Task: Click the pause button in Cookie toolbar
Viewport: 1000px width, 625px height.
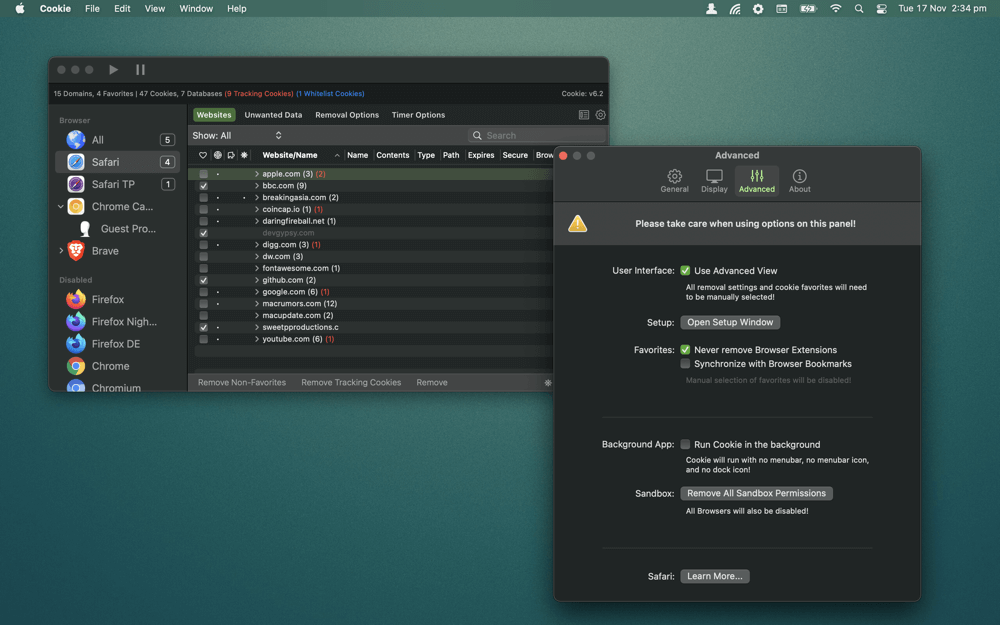Action: 140,70
